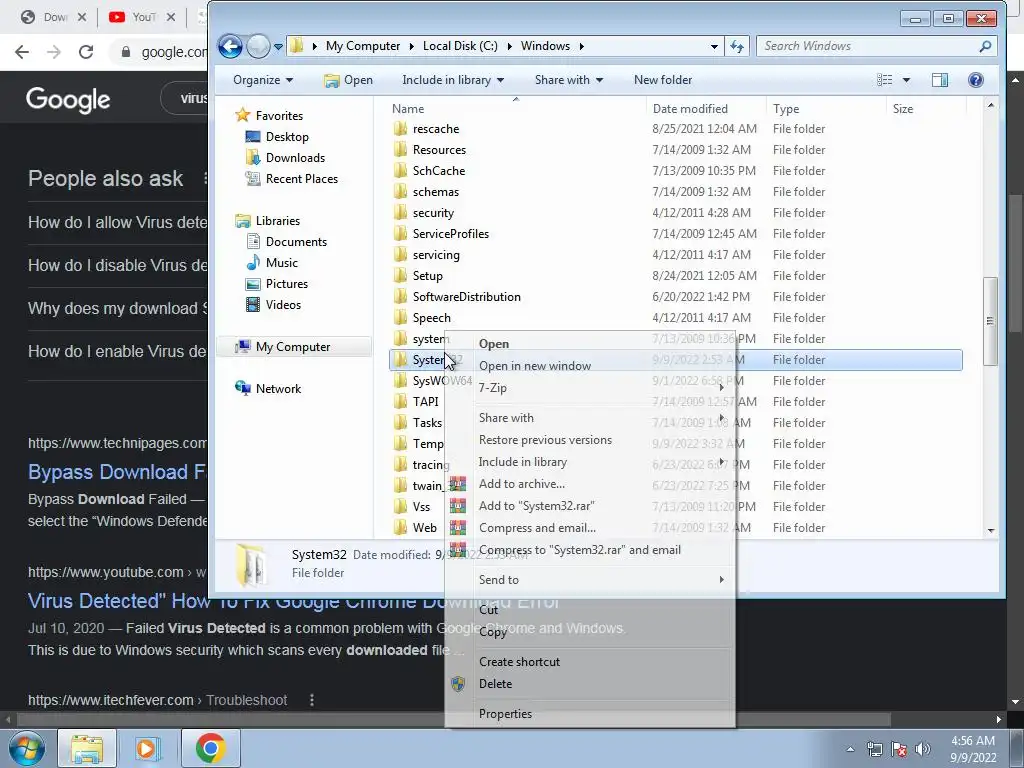Select the ServiceProfiles folder icon
The width and height of the screenshot is (1024, 768).
click(x=400, y=234)
